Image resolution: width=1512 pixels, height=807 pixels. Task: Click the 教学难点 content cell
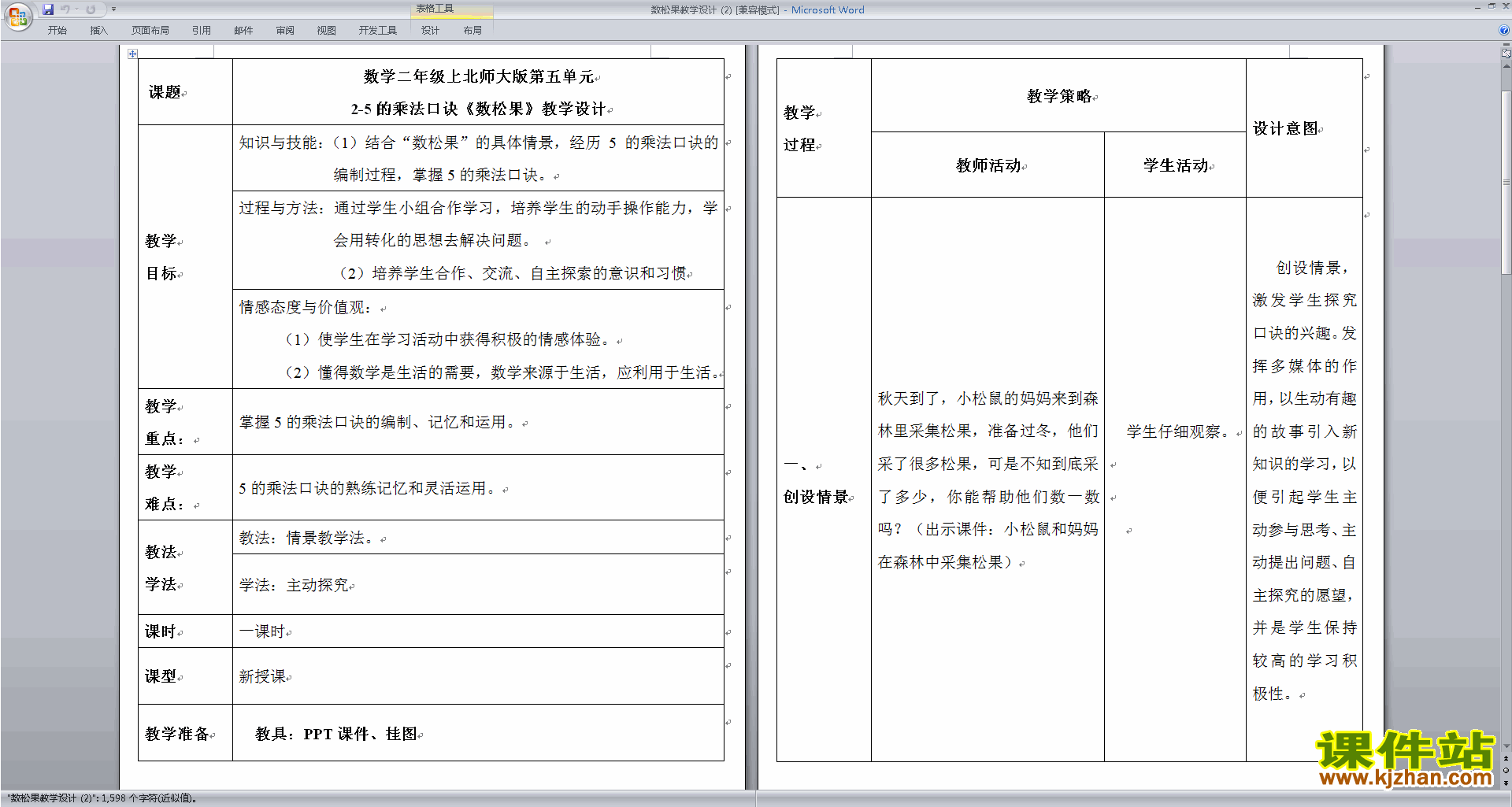click(x=478, y=488)
